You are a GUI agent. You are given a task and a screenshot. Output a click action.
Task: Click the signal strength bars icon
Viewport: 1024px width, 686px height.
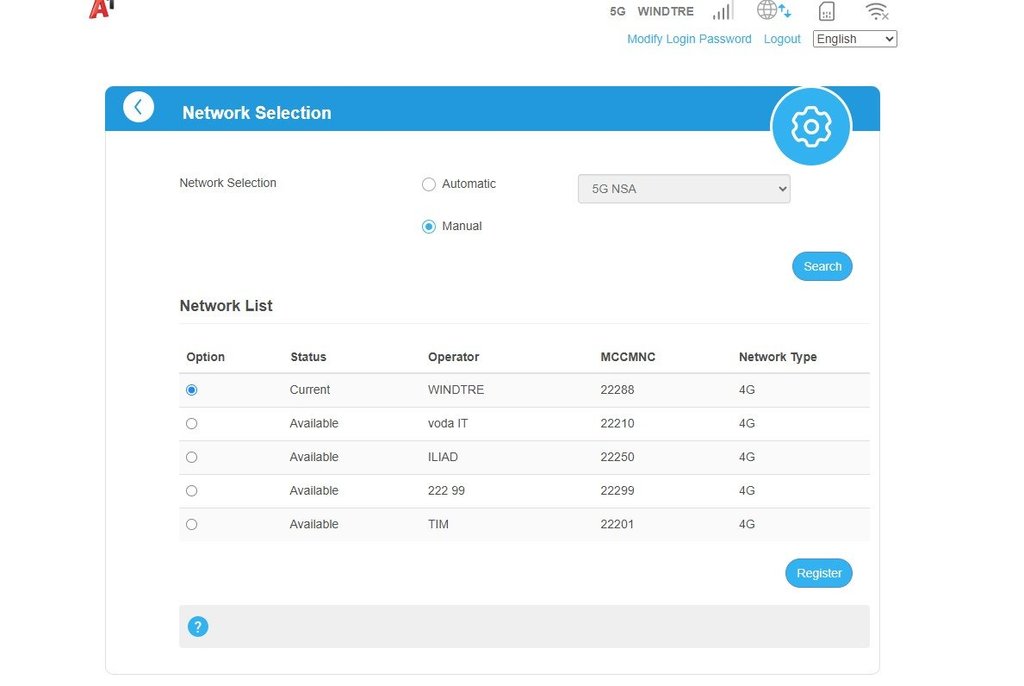tap(722, 11)
